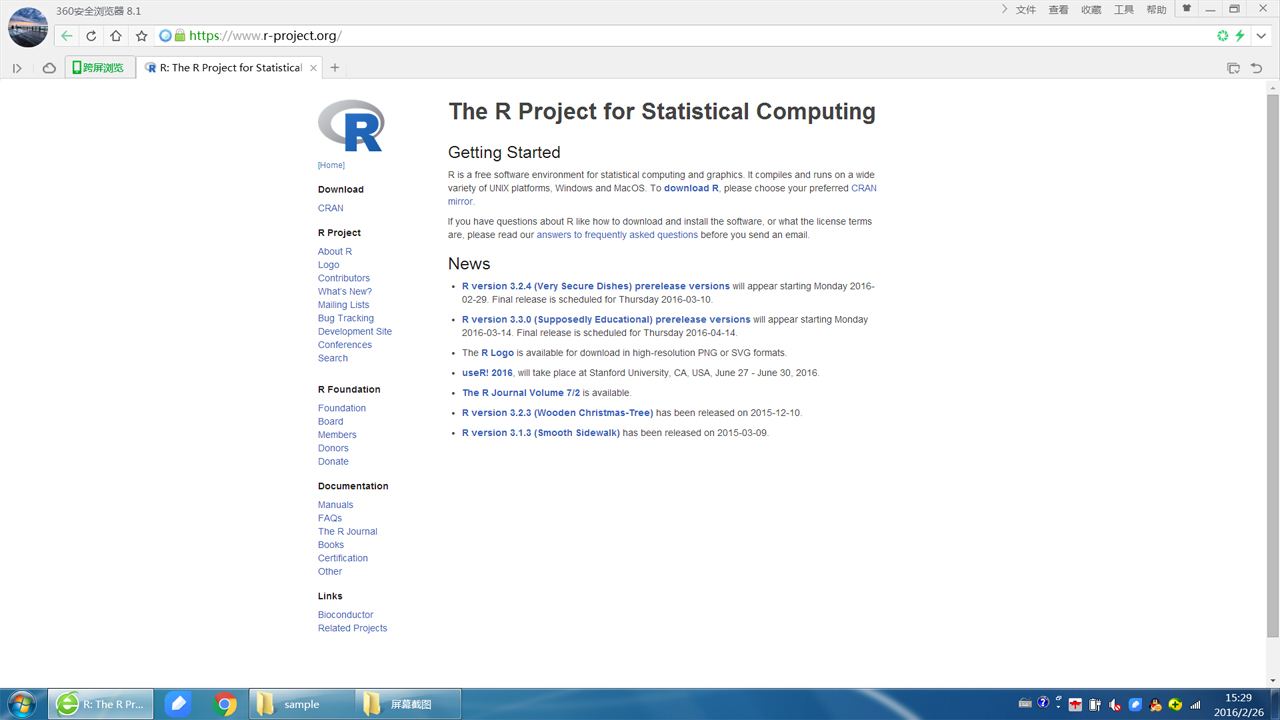
Task: Click the restore closed tab undo icon
Action: pos(1257,68)
